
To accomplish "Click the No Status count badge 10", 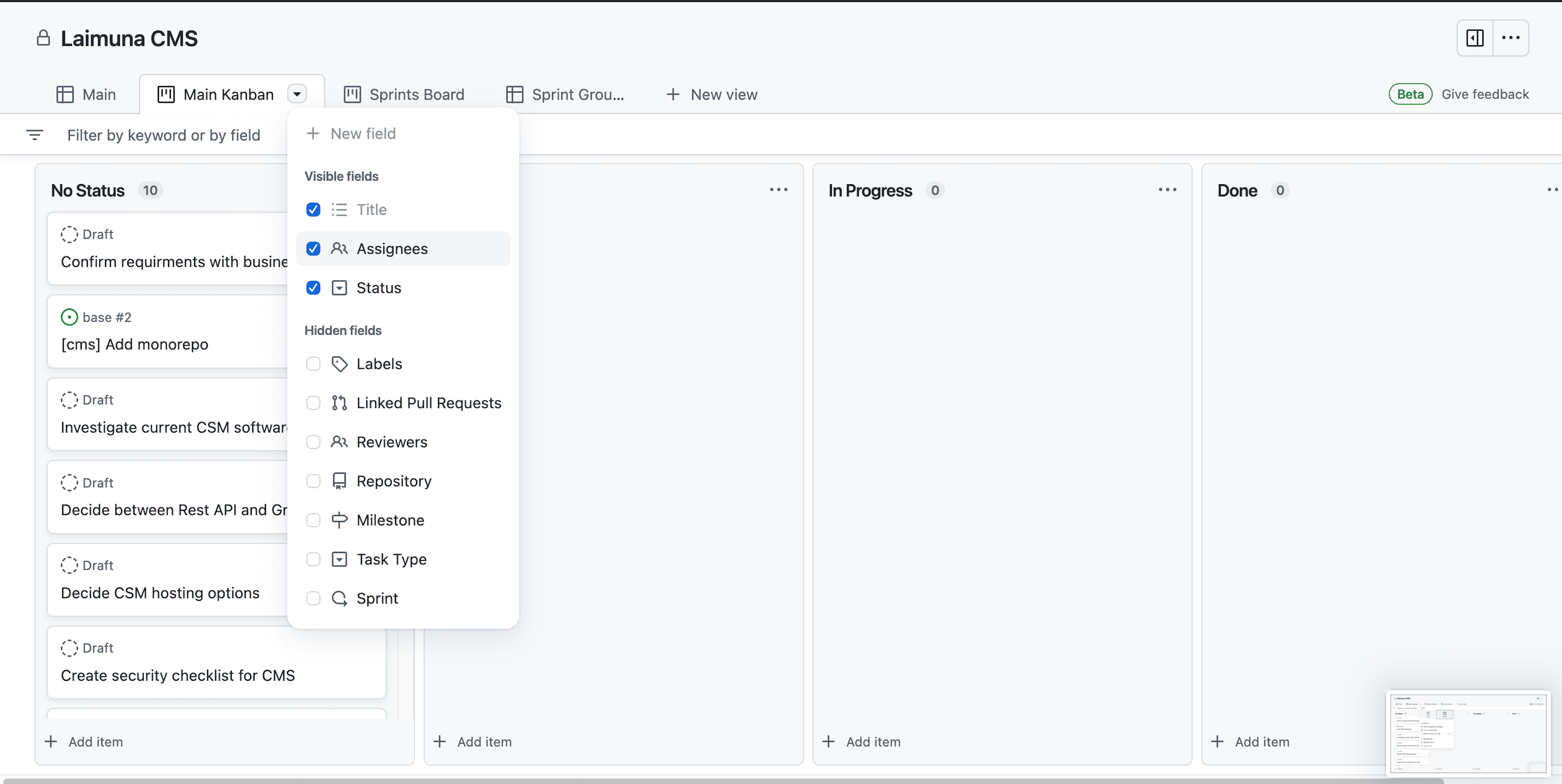I will point(151,190).
